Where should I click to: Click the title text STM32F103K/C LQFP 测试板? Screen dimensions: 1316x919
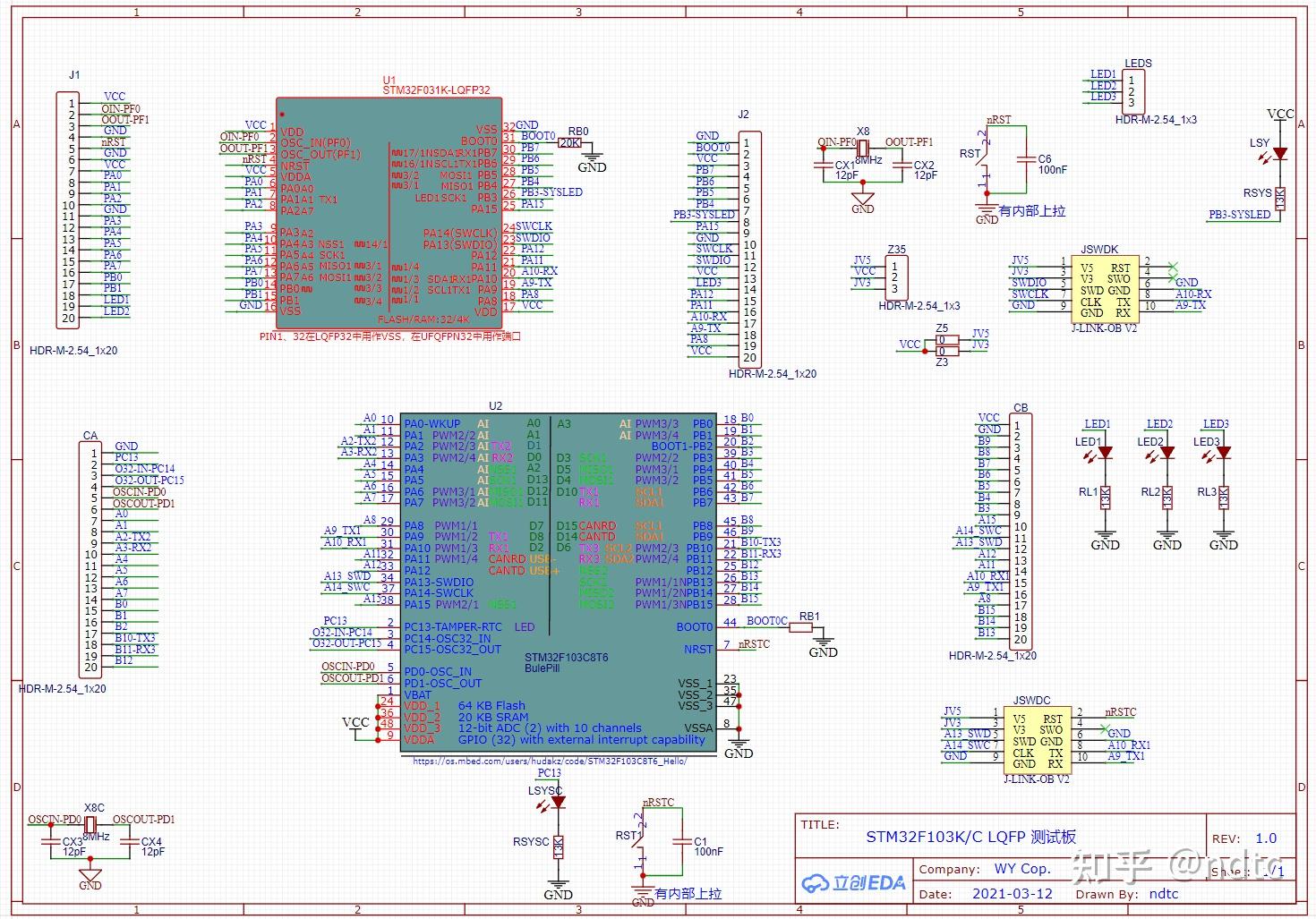(x=971, y=838)
